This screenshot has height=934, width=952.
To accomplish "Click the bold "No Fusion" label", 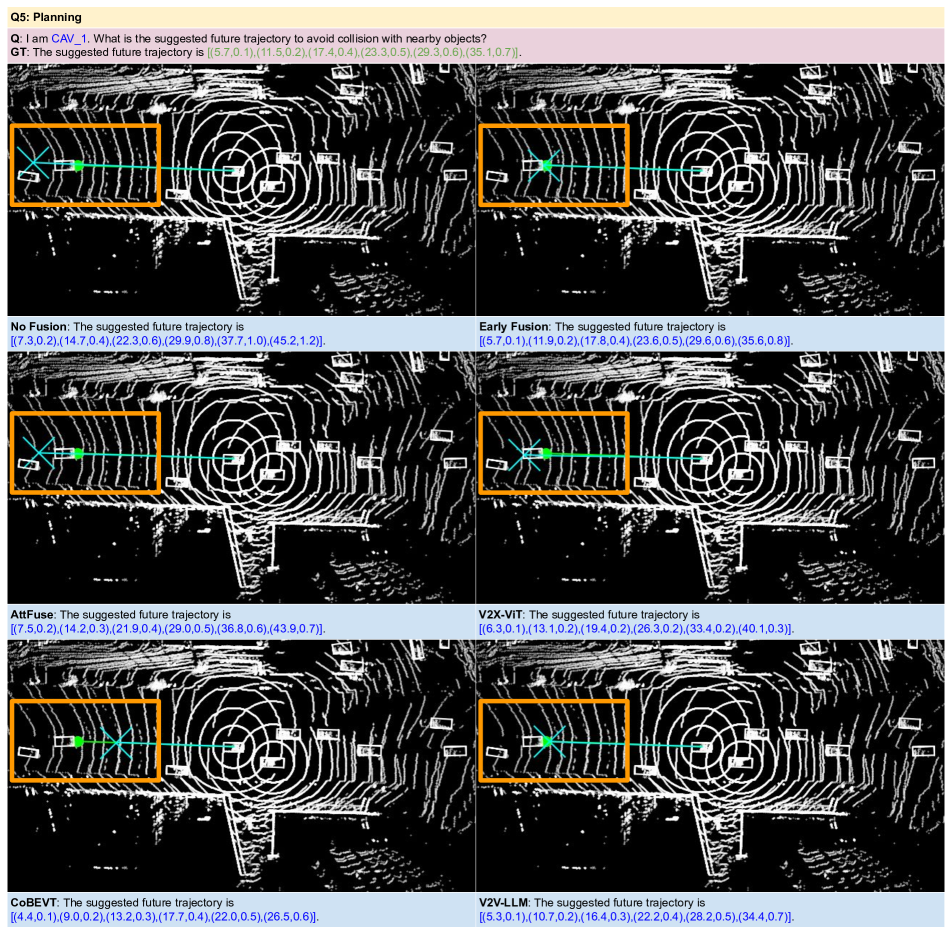I will [38, 327].
